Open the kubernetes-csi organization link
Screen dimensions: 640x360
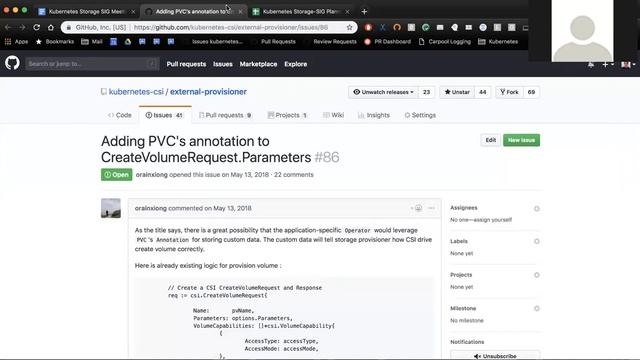pos(136,92)
